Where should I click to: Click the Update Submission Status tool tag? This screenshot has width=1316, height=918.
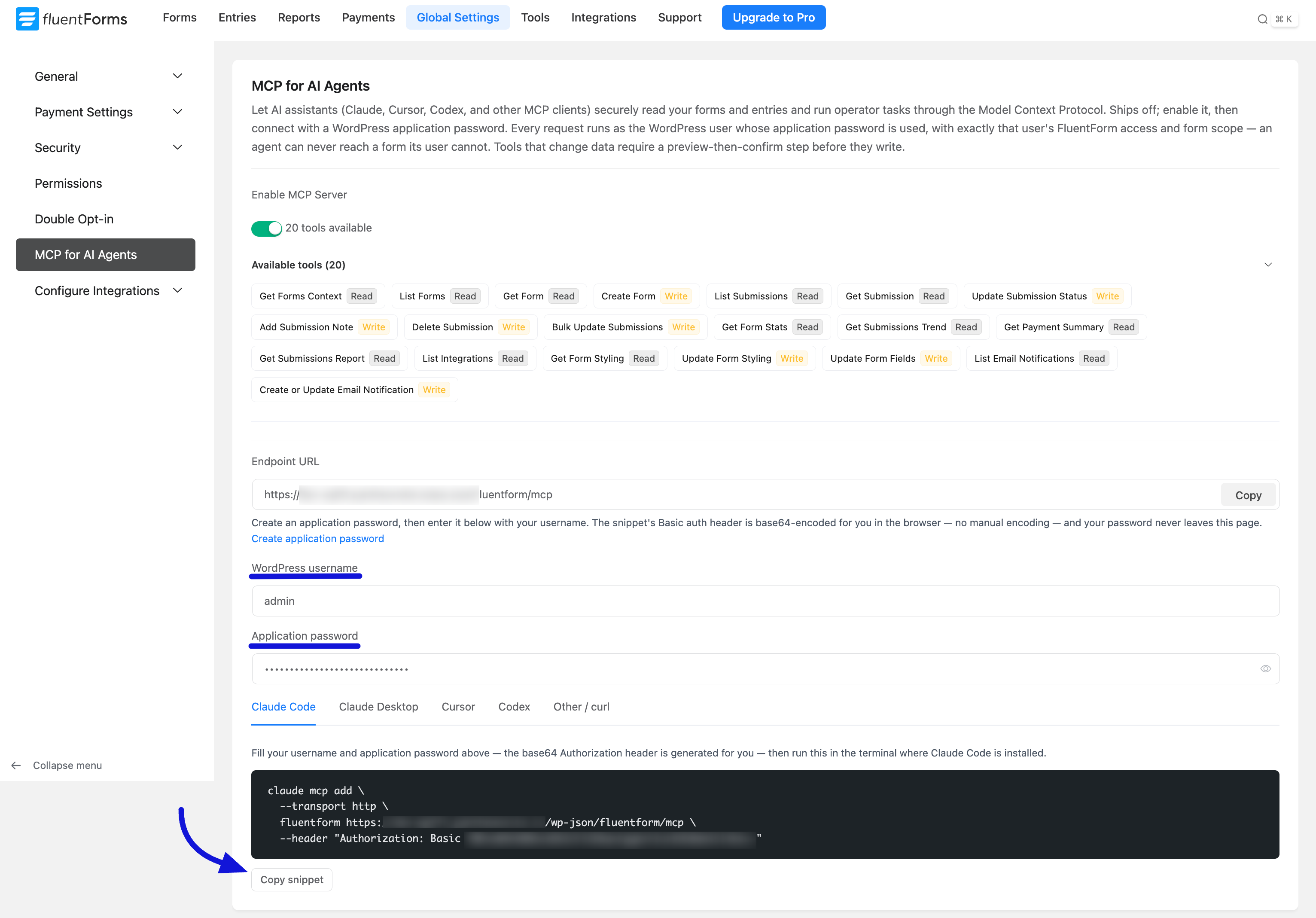1047,296
